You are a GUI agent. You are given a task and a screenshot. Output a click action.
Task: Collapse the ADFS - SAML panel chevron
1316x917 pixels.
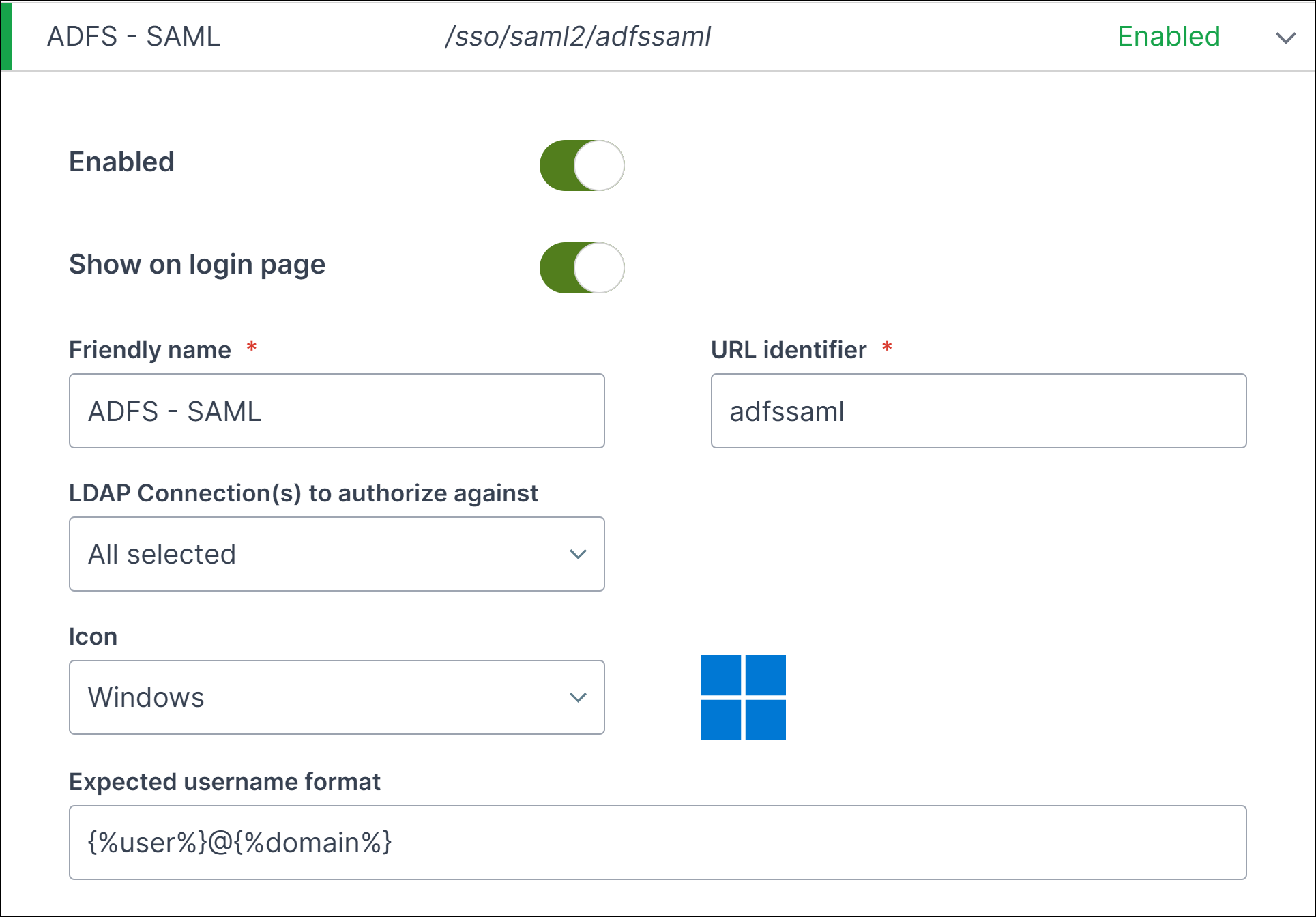tap(1285, 38)
